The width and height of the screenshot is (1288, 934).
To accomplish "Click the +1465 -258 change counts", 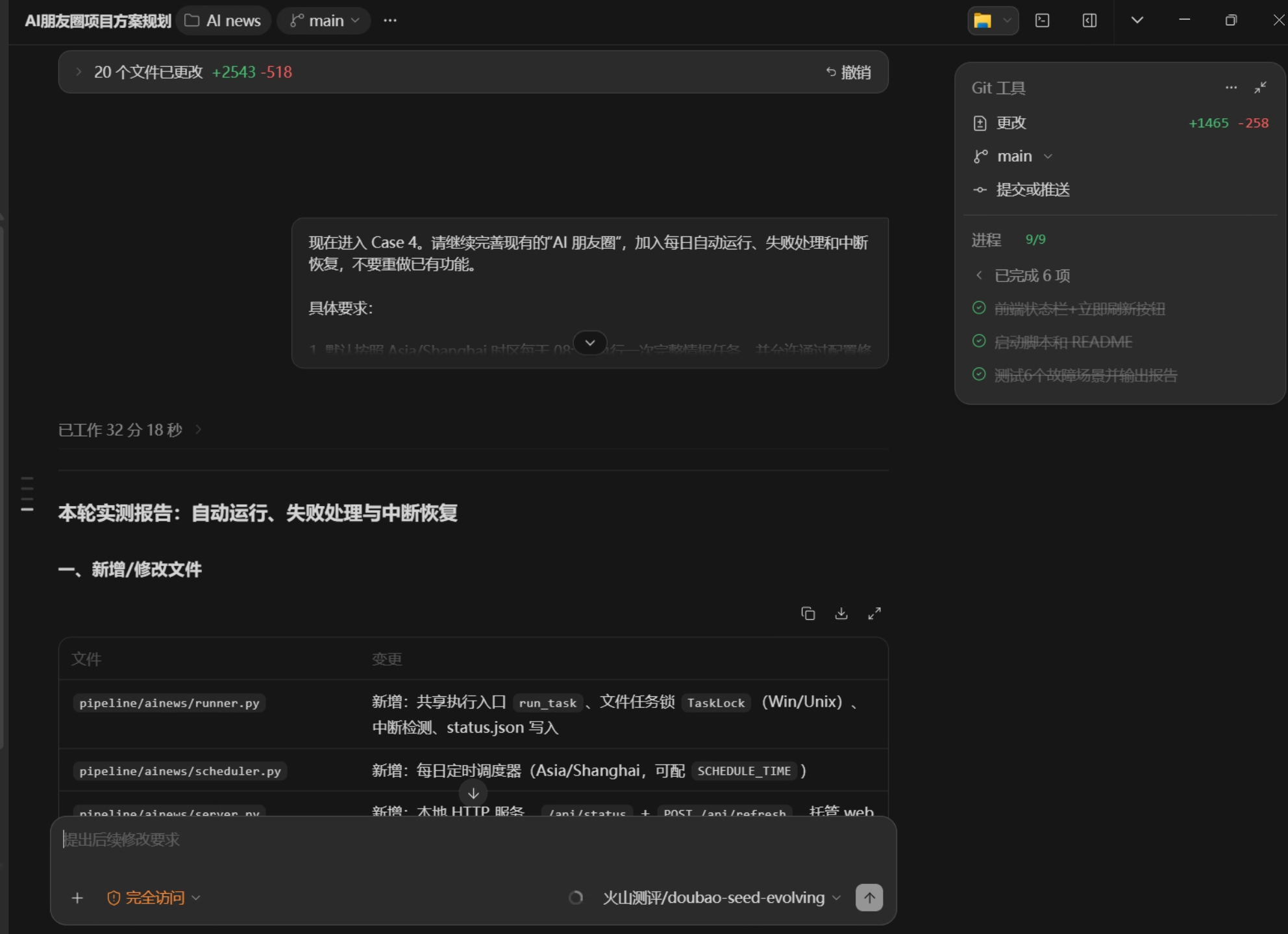I will (x=1228, y=123).
